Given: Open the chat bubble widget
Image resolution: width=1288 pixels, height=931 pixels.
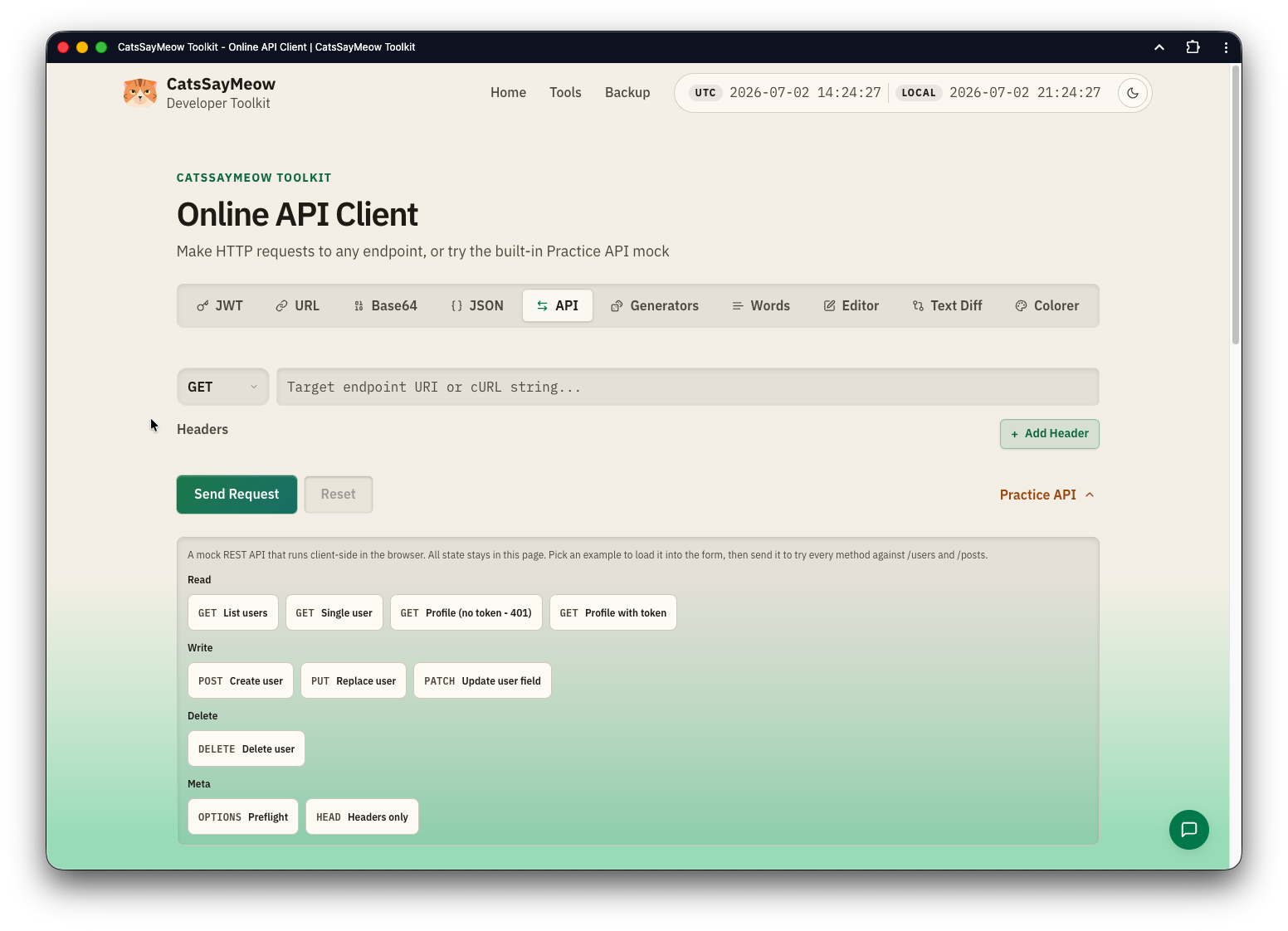Looking at the screenshot, I should click(1188, 829).
